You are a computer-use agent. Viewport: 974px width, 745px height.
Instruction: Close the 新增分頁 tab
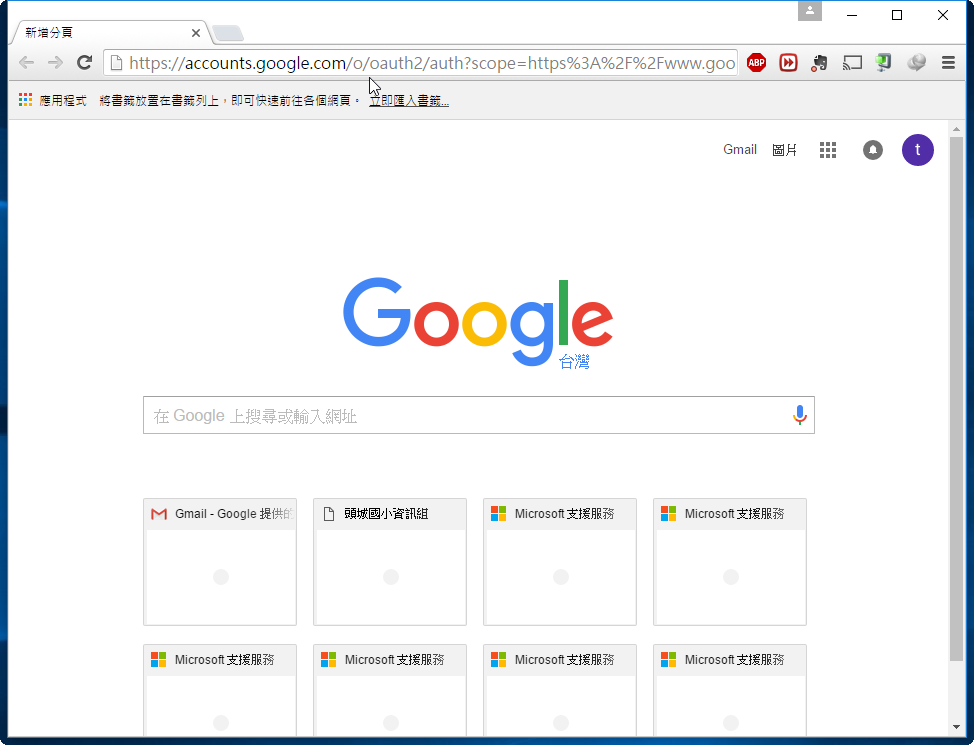tap(196, 33)
